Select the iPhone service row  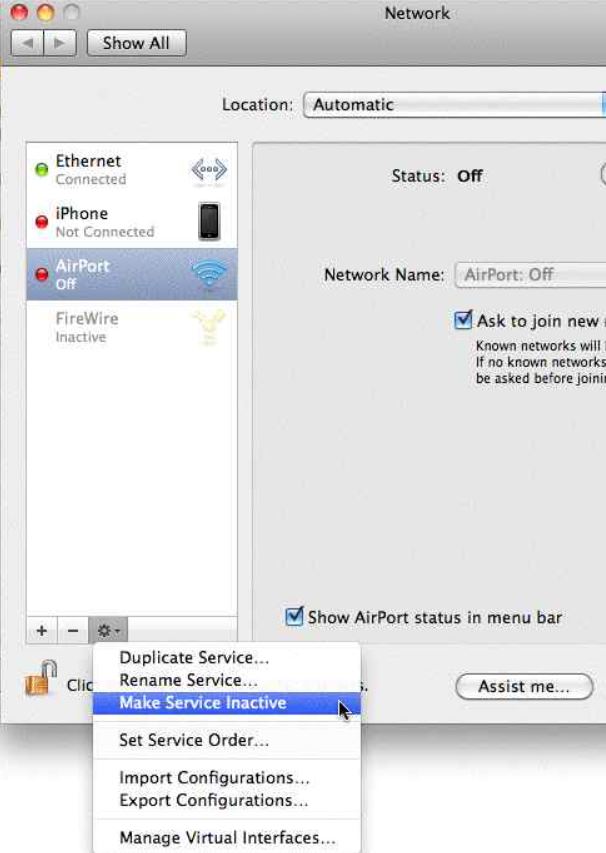pyautogui.click(x=132, y=222)
